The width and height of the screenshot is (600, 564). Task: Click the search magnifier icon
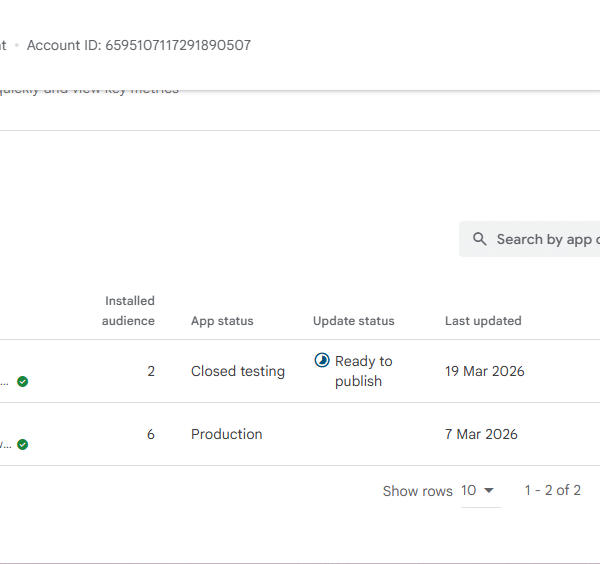click(x=479, y=239)
